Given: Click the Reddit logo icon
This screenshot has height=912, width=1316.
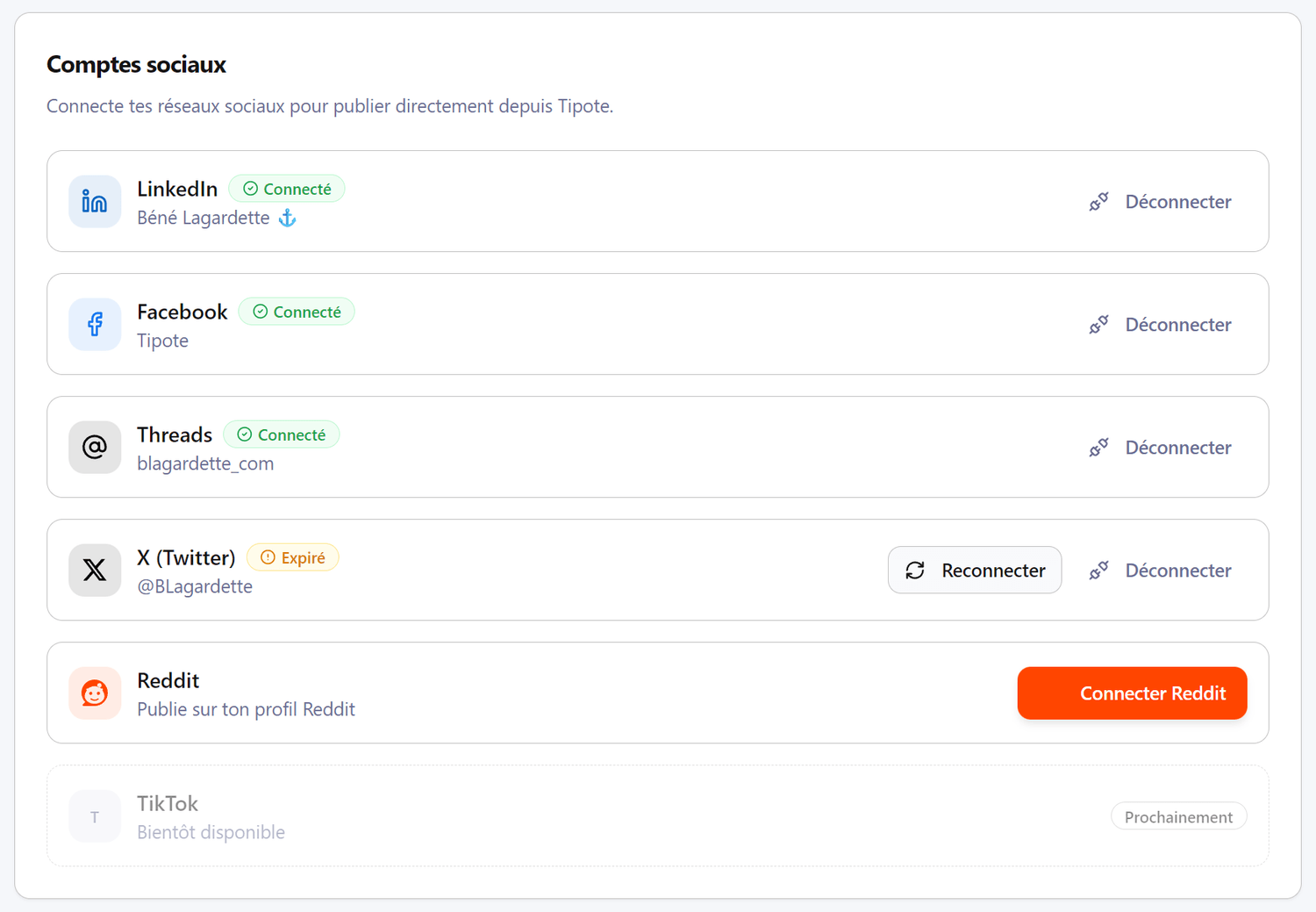Looking at the screenshot, I should click(95, 693).
